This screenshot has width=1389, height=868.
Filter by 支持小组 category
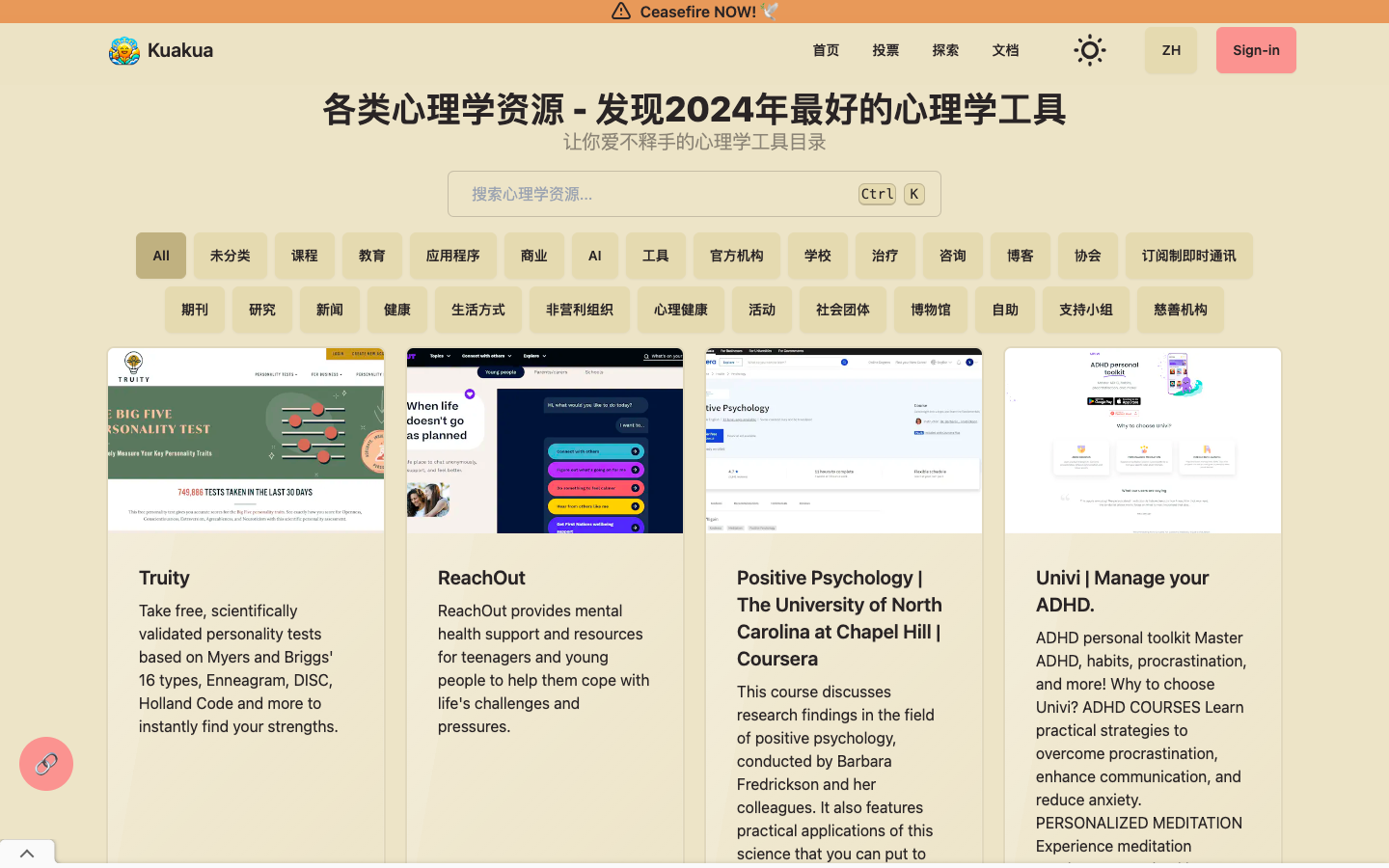click(x=1086, y=310)
